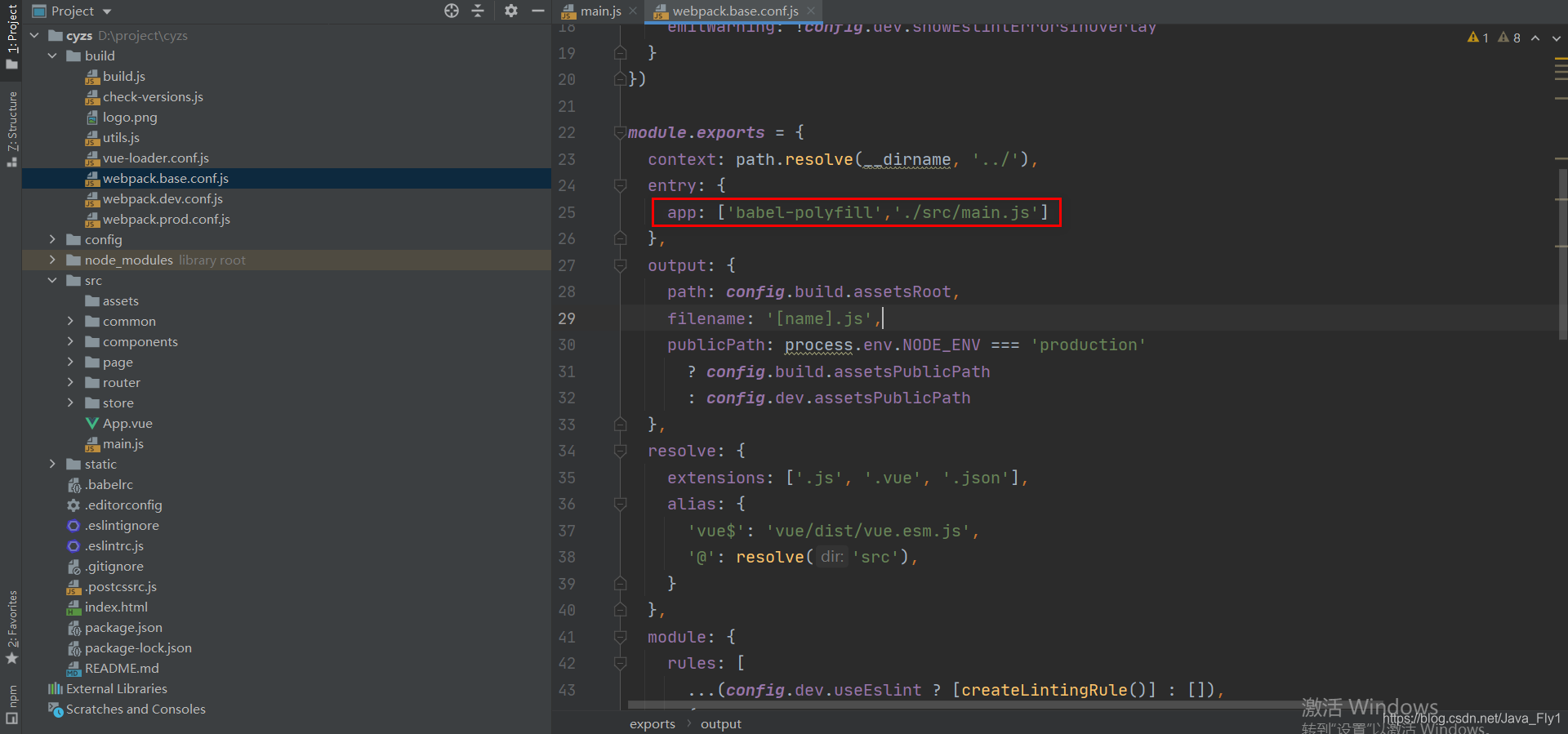
Task: Click the .gitignore file icon
Action: [74, 567]
